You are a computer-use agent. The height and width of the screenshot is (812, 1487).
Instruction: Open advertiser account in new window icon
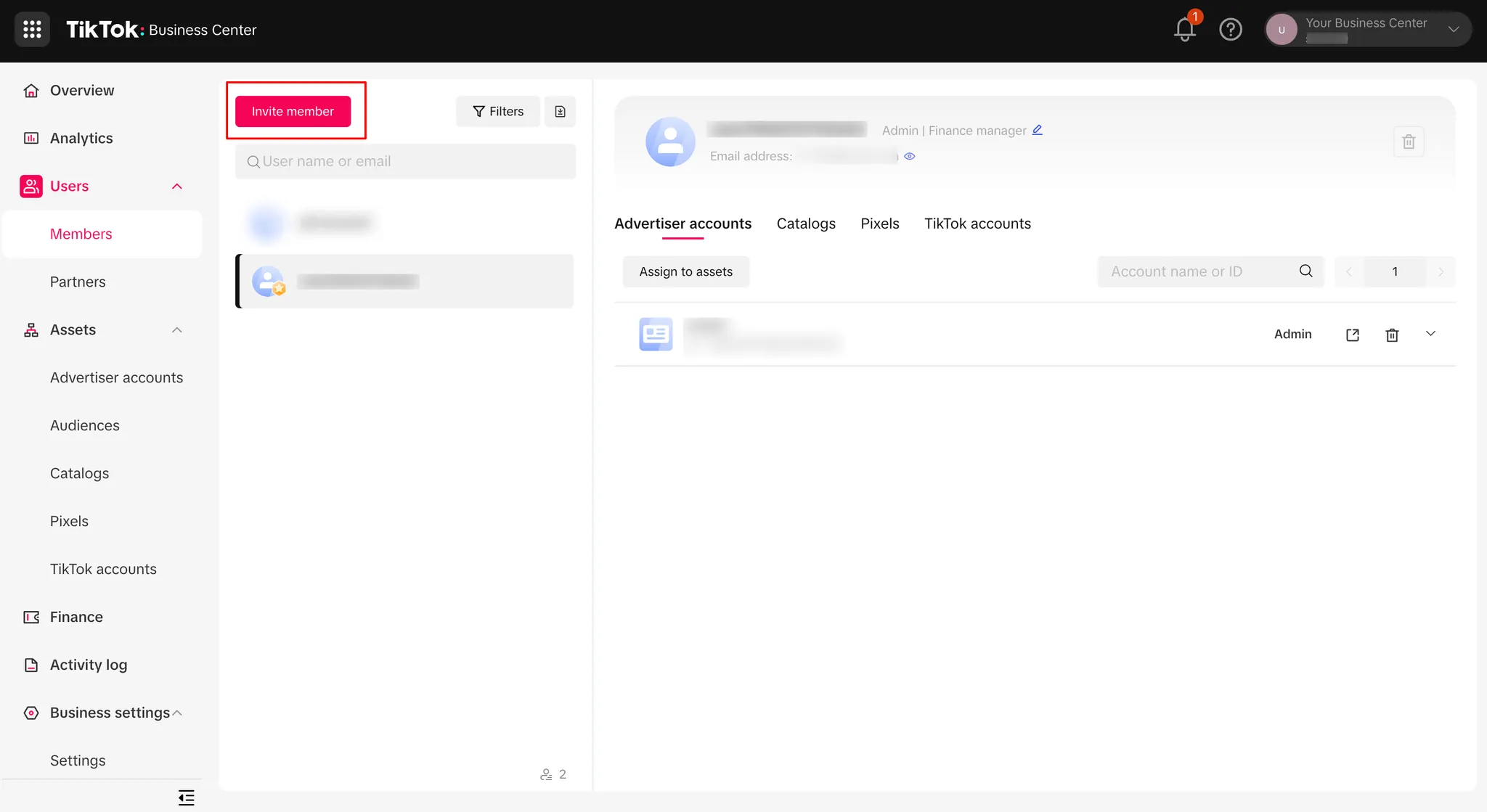pos(1352,335)
